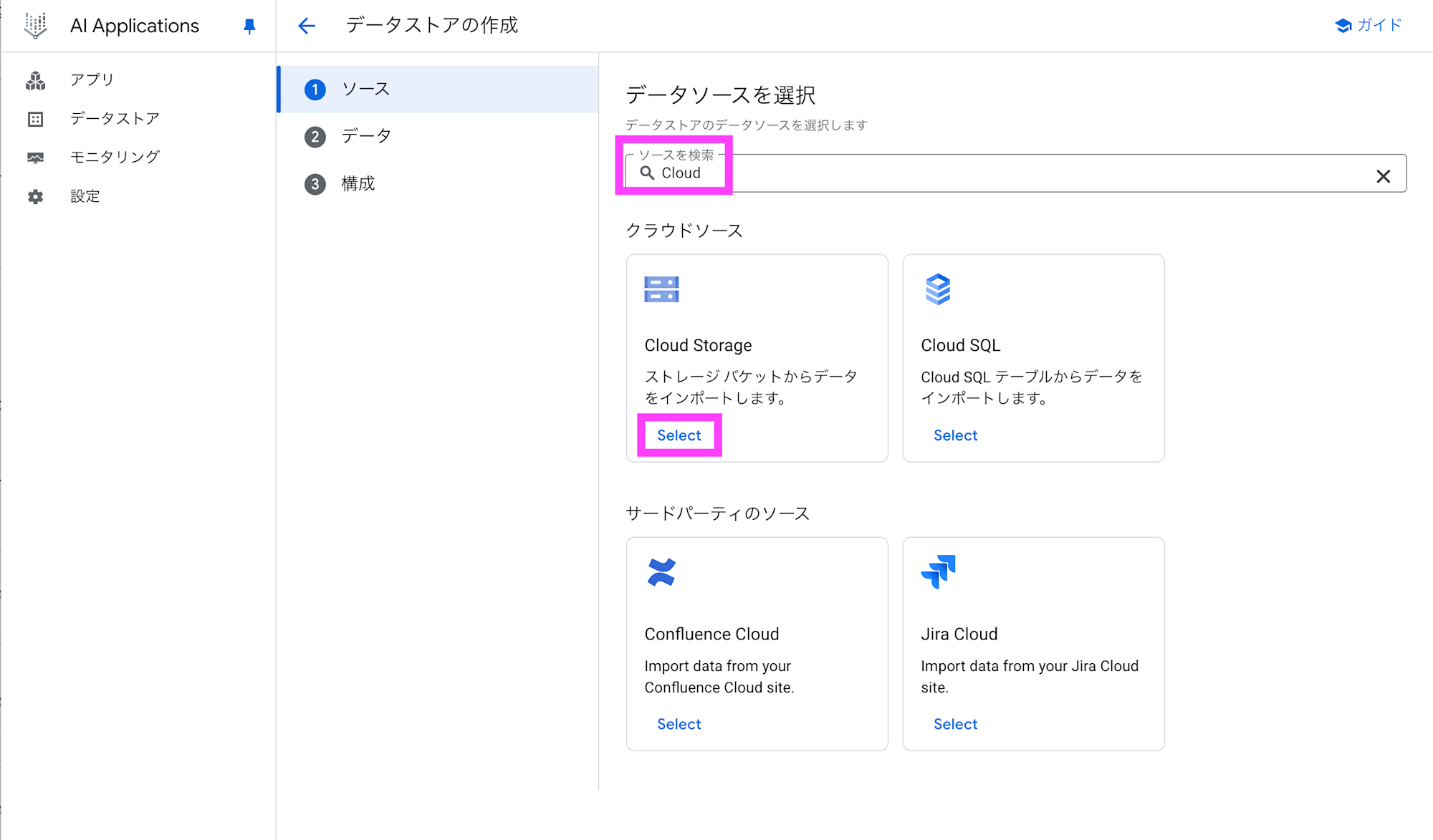Open データストア in the sidebar
This screenshot has height=840, width=1433.
(115, 118)
